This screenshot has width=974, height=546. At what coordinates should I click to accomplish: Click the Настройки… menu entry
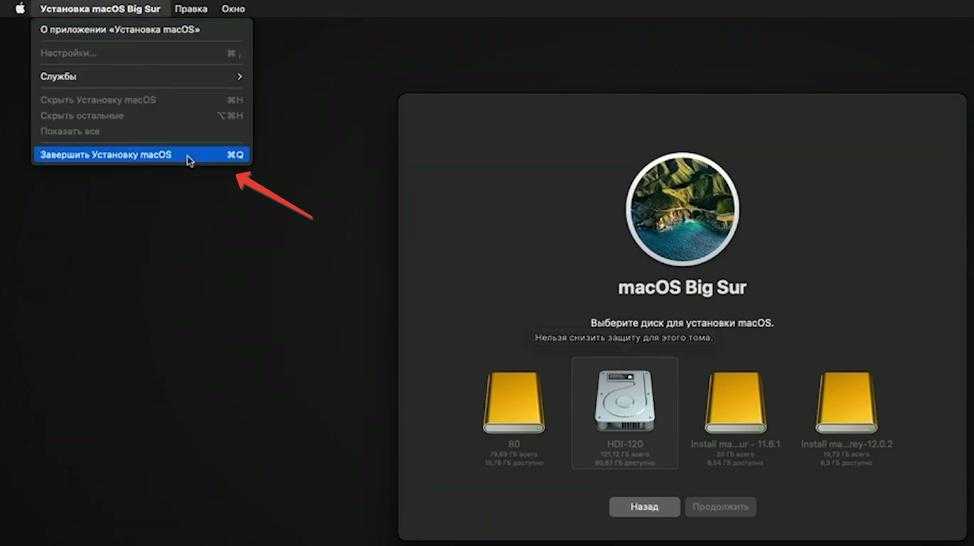point(68,53)
